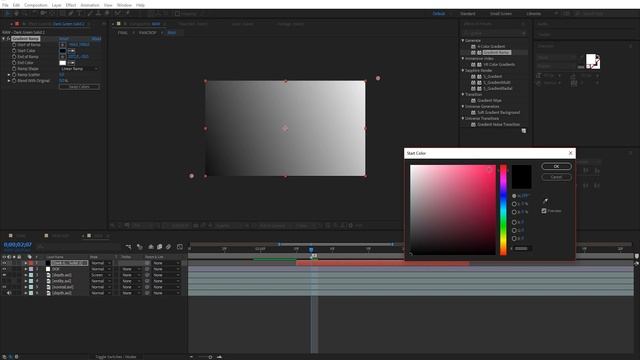This screenshot has height=360, width=640.
Task: Expand layer 1 Dark Green Solid twirl arrow
Action: (x=26, y=263)
